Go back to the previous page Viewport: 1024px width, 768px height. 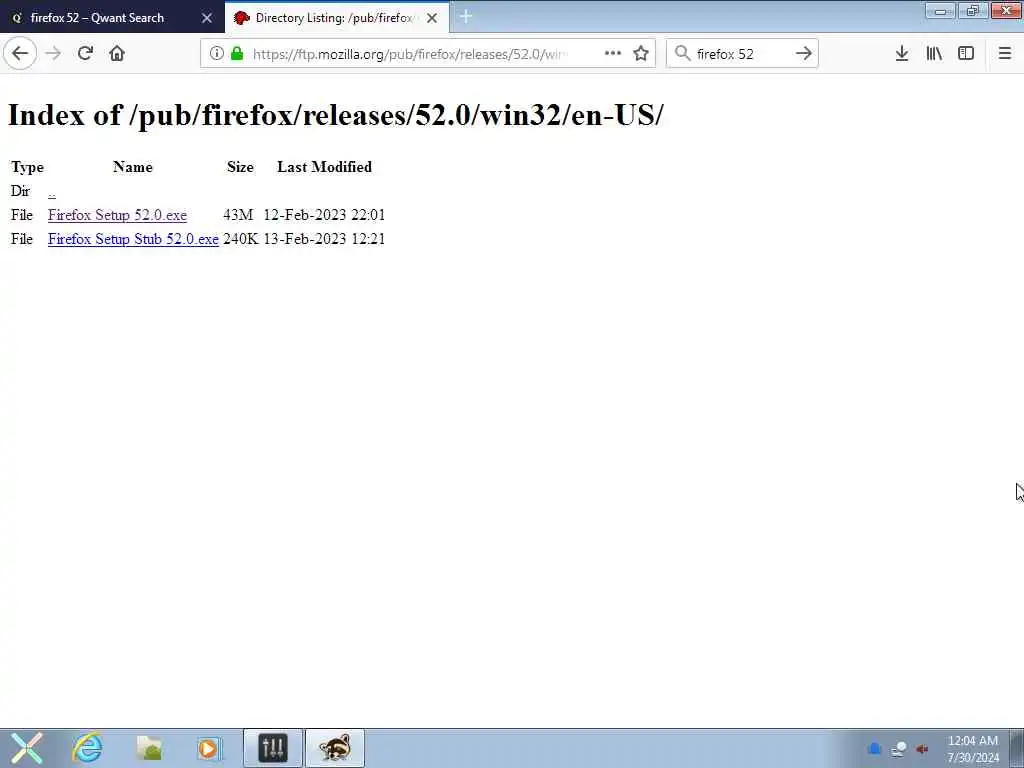[20, 54]
